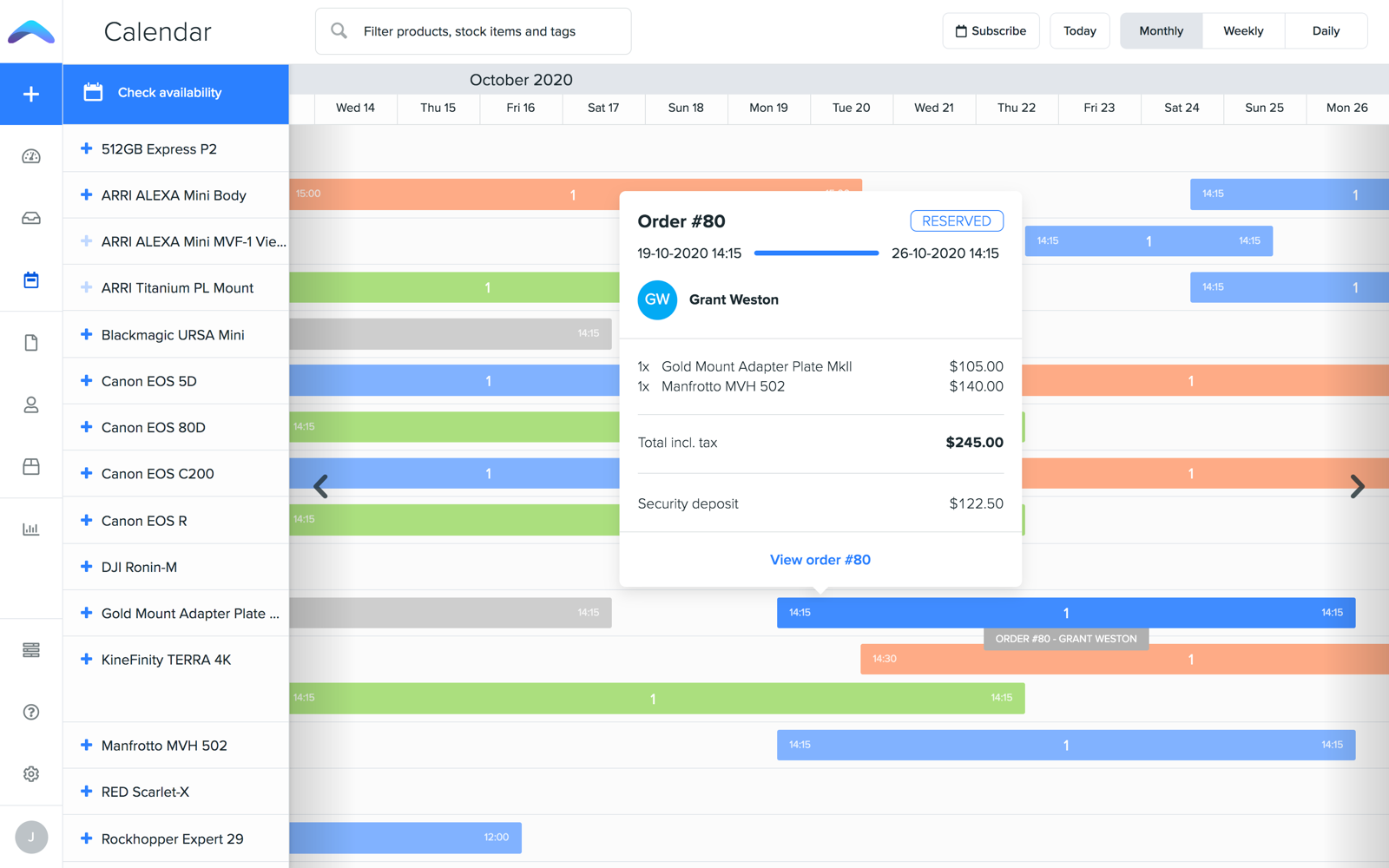Viewport: 1389px width, 868px height.
Task: Open help using the question mark icon
Action: point(31,712)
